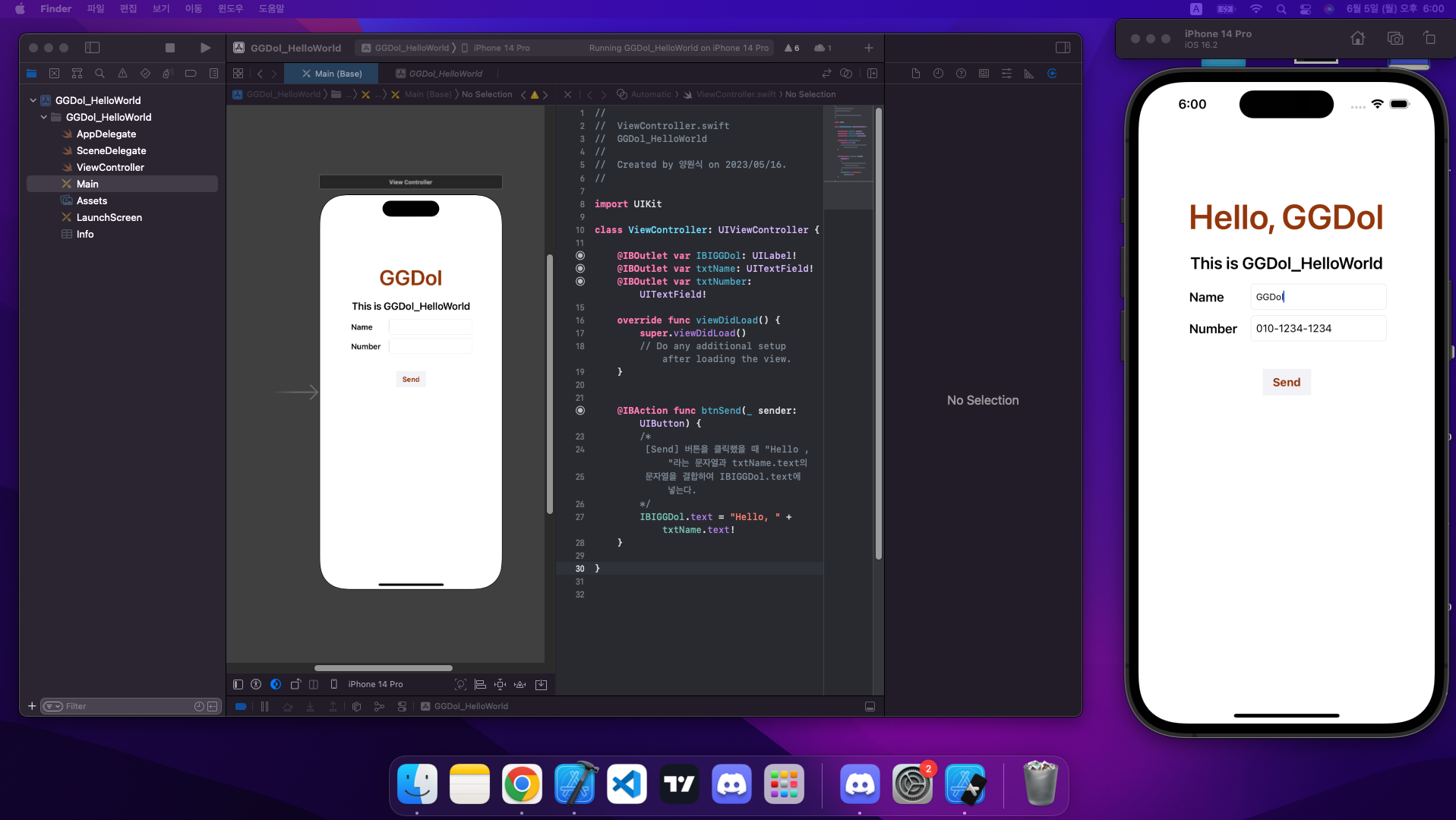Click the btnSend action connection circle

[580, 411]
